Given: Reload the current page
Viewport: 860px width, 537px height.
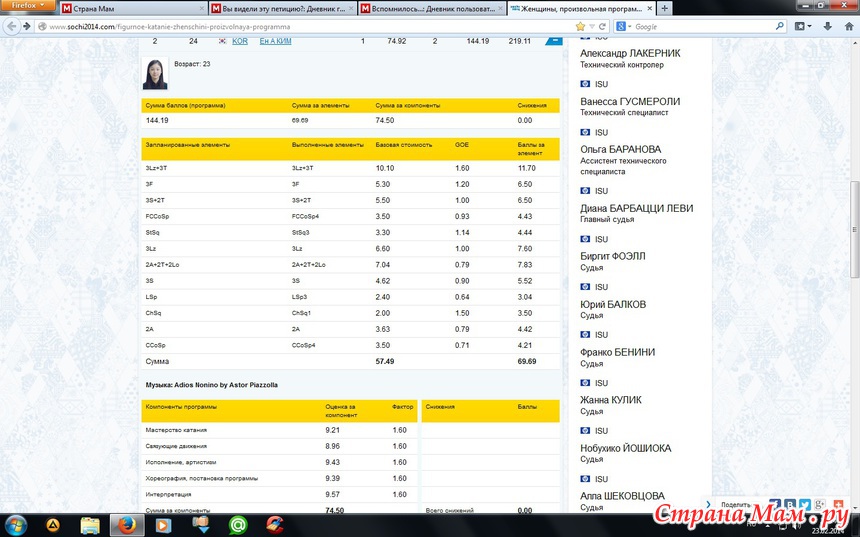Looking at the screenshot, I should point(602,26).
